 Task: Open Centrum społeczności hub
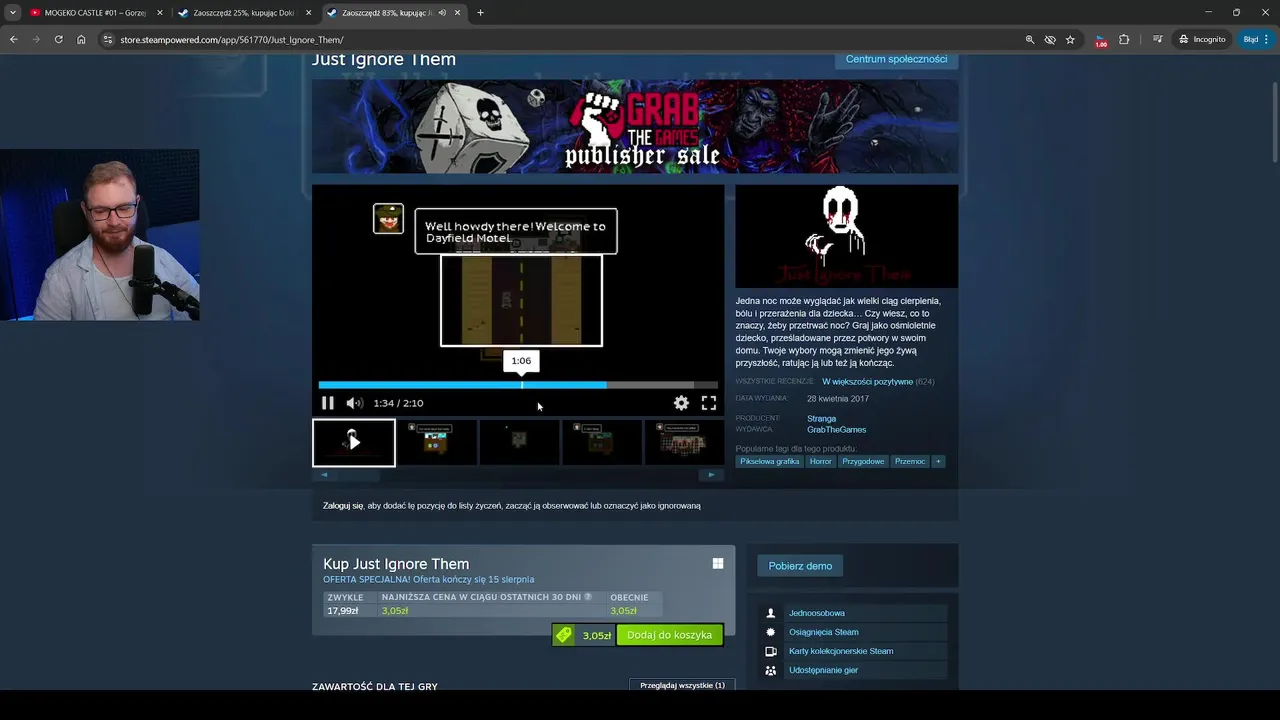click(x=896, y=59)
